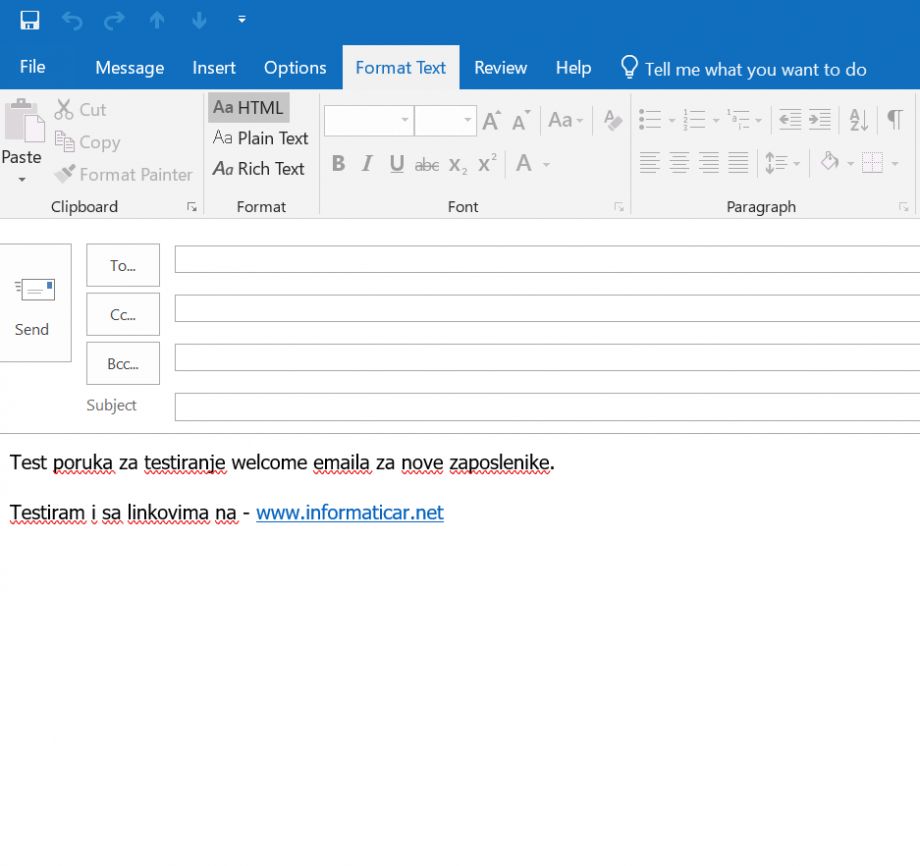
Task: Open the Change Case dropdown
Action: click(566, 119)
